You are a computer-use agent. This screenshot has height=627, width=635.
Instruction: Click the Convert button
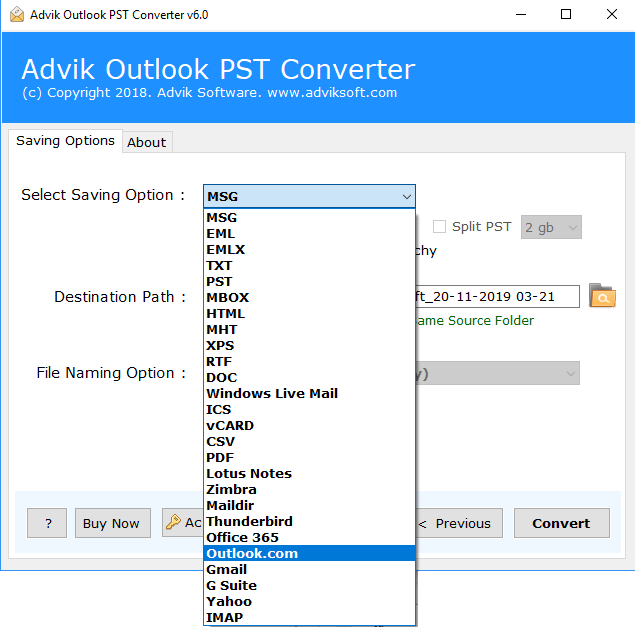(x=562, y=523)
